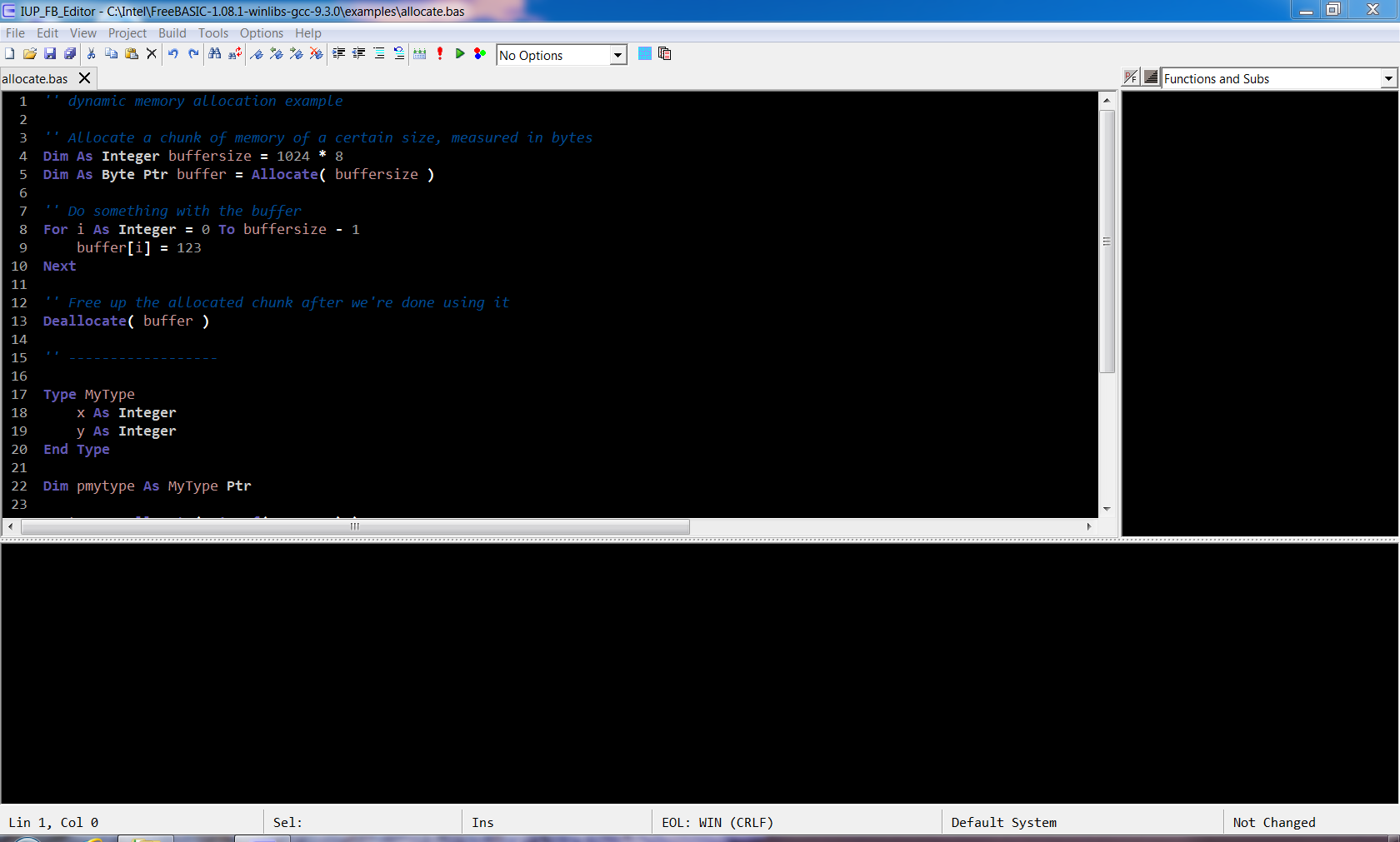Open Find and Replace icon
The image size is (1400, 842).
(235, 53)
